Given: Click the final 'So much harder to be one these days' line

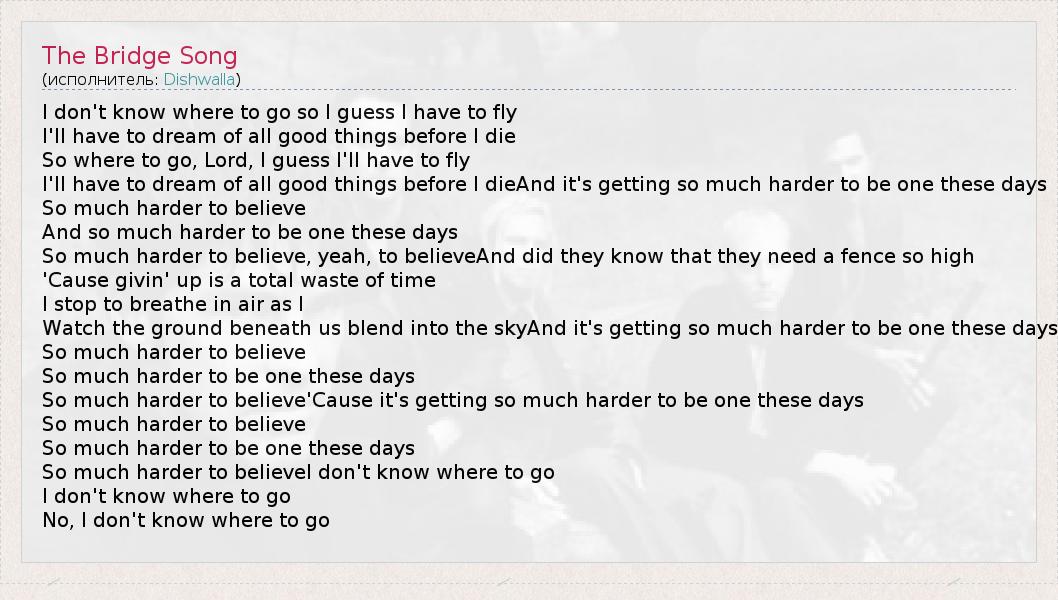Looking at the screenshot, I should [228, 448].
